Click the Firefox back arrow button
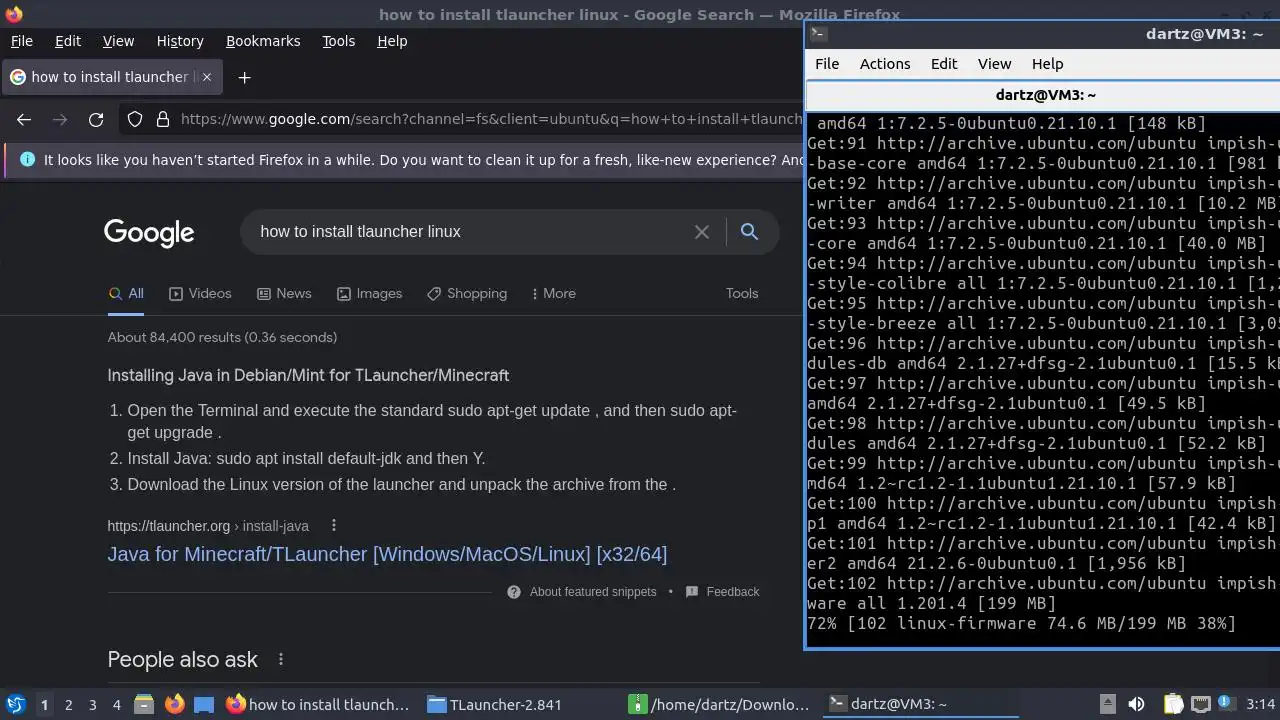 click(x=24, y=119)
